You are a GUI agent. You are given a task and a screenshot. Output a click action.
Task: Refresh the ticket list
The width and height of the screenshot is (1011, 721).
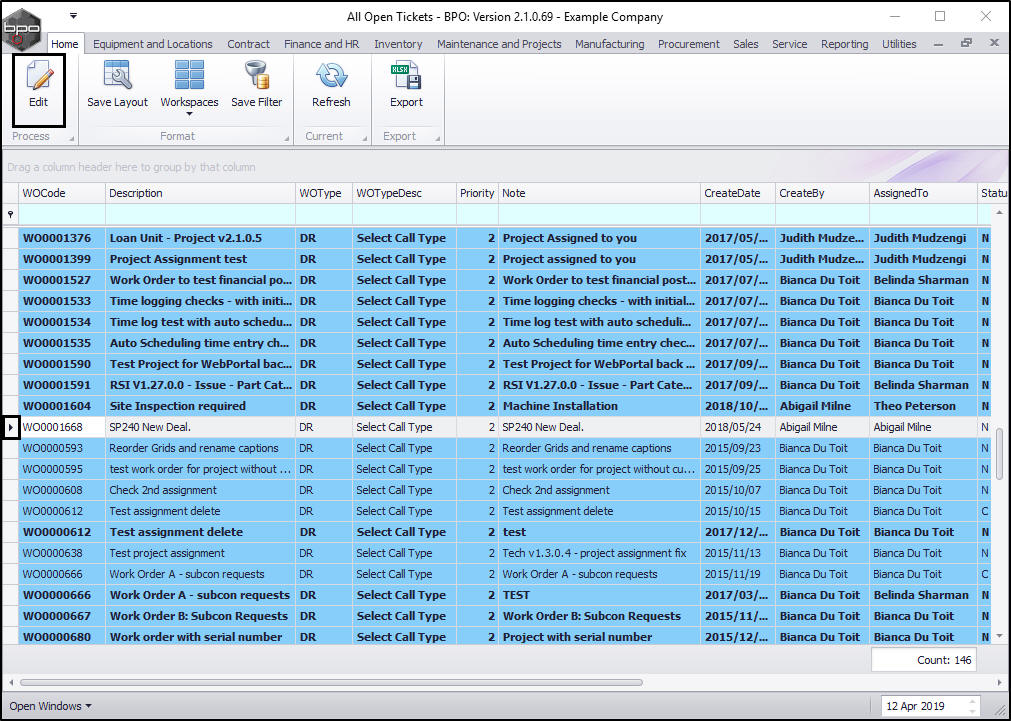coord(331,78)
